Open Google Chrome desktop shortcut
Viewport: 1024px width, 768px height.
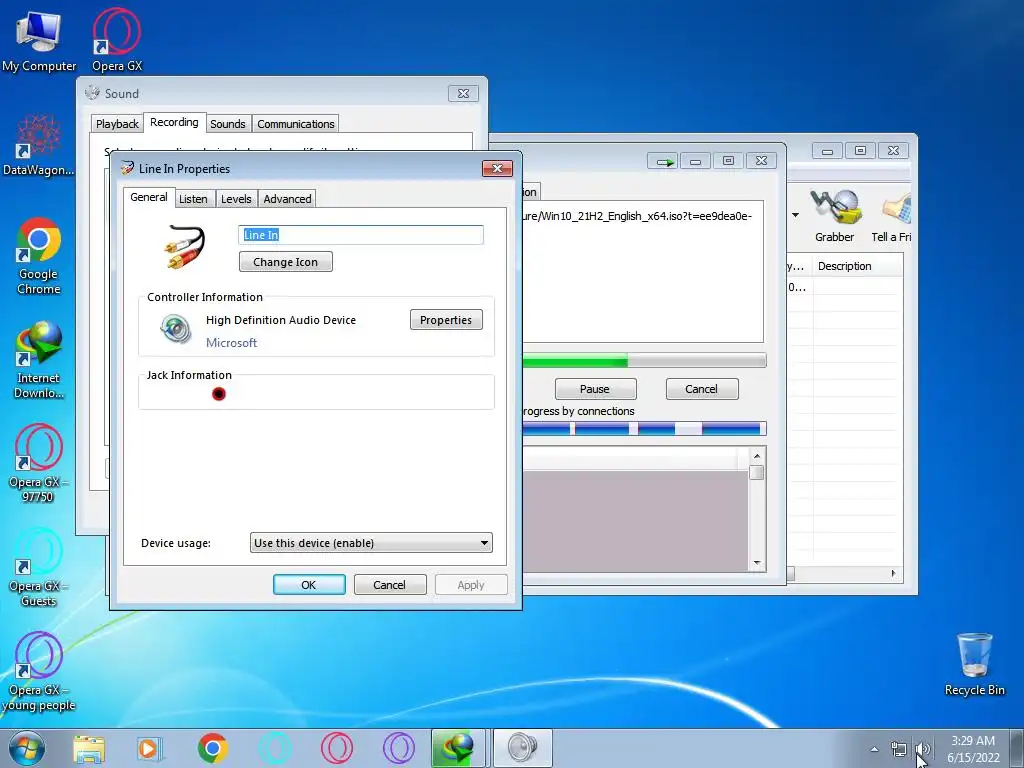coord(38,255)
